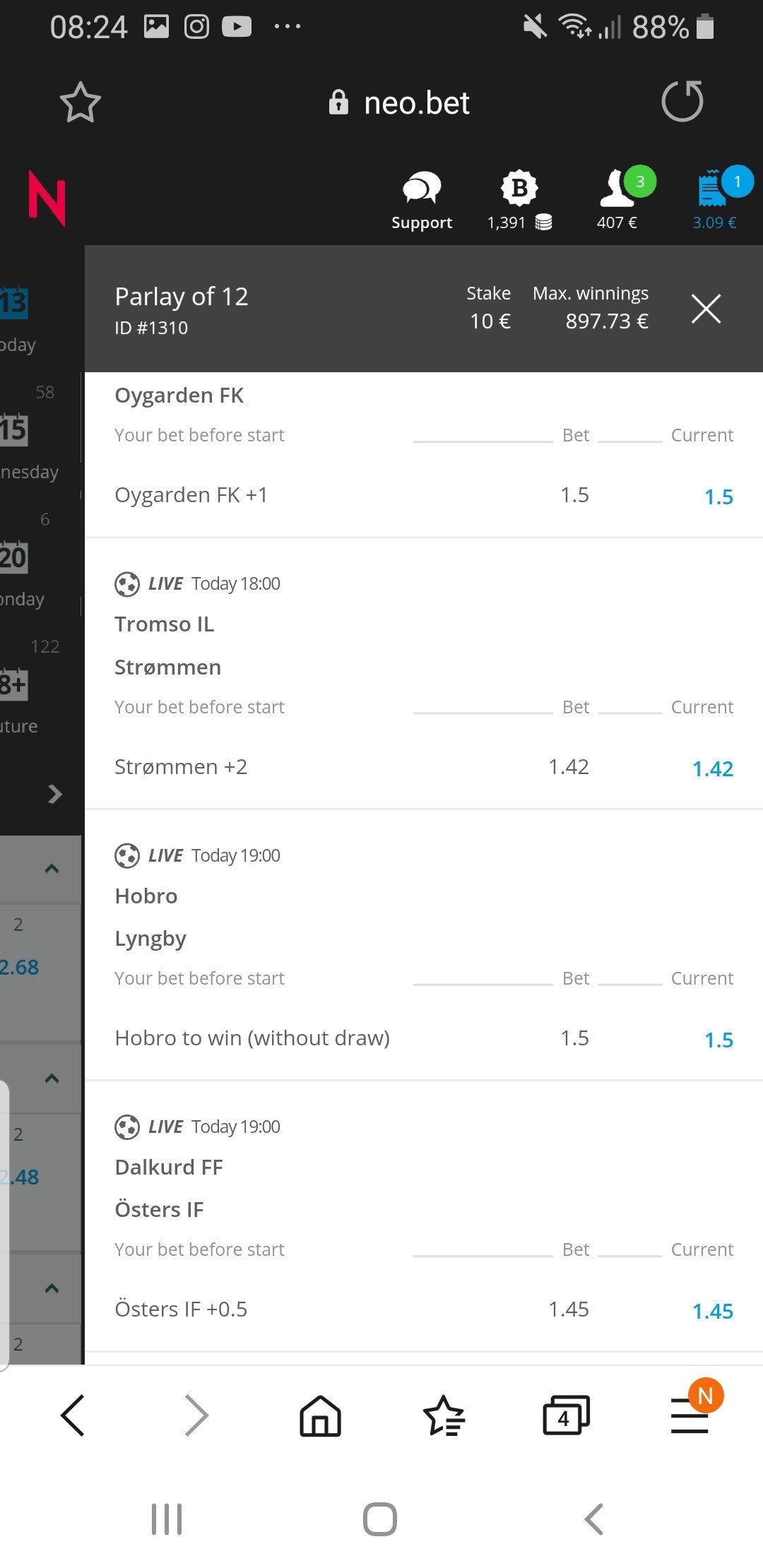Open the browser home page
This screenshot has height=1568, width=763.
pyautogui.click(x=320, y=1415)
